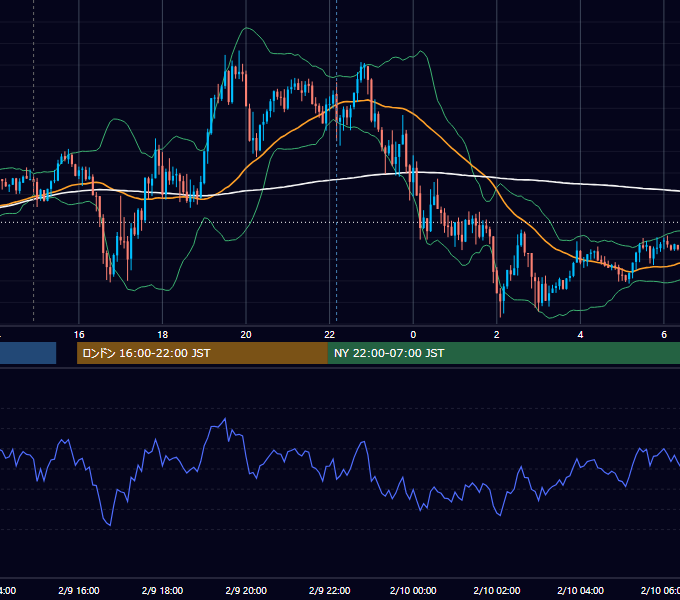
Task: Click the 22 hour label on price chart axis
Action: [330, 335]
